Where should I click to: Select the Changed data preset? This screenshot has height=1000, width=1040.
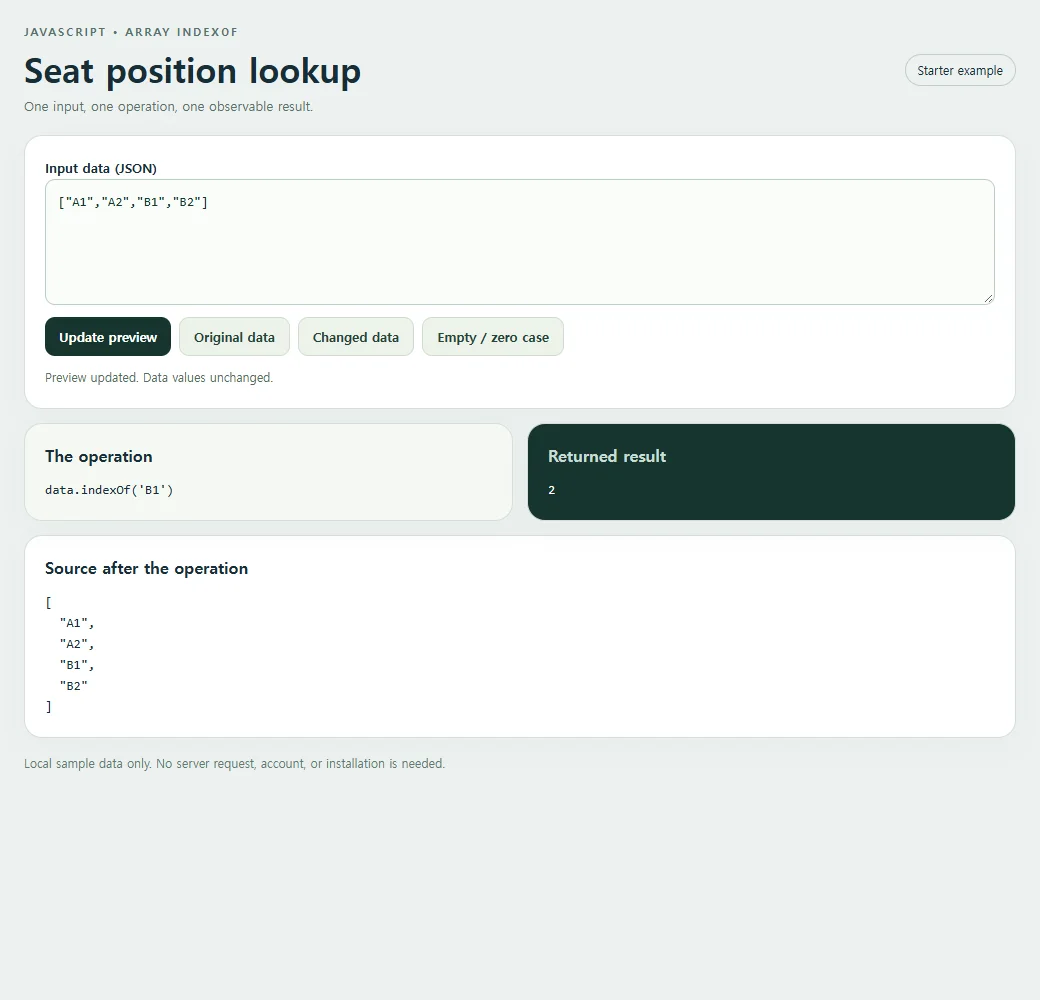point(356,337)
